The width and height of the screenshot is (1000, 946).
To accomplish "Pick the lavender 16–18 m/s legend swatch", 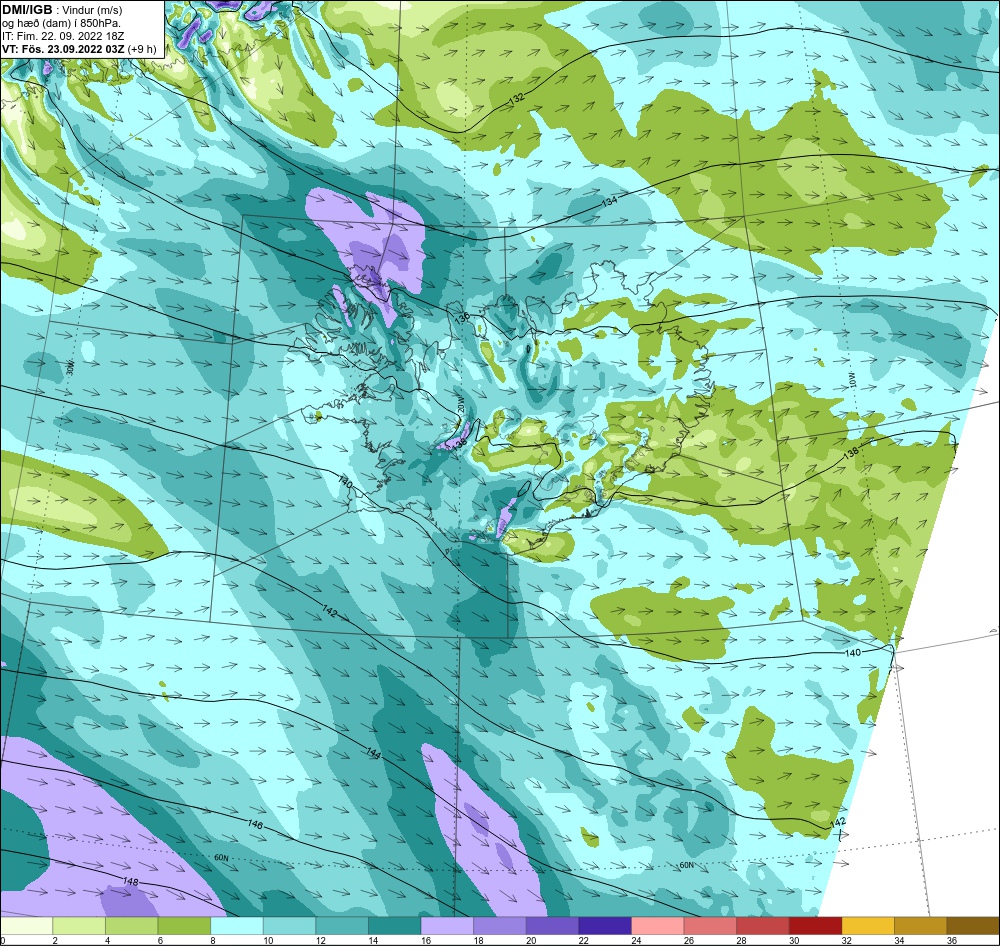I will [x=448, y=926].
